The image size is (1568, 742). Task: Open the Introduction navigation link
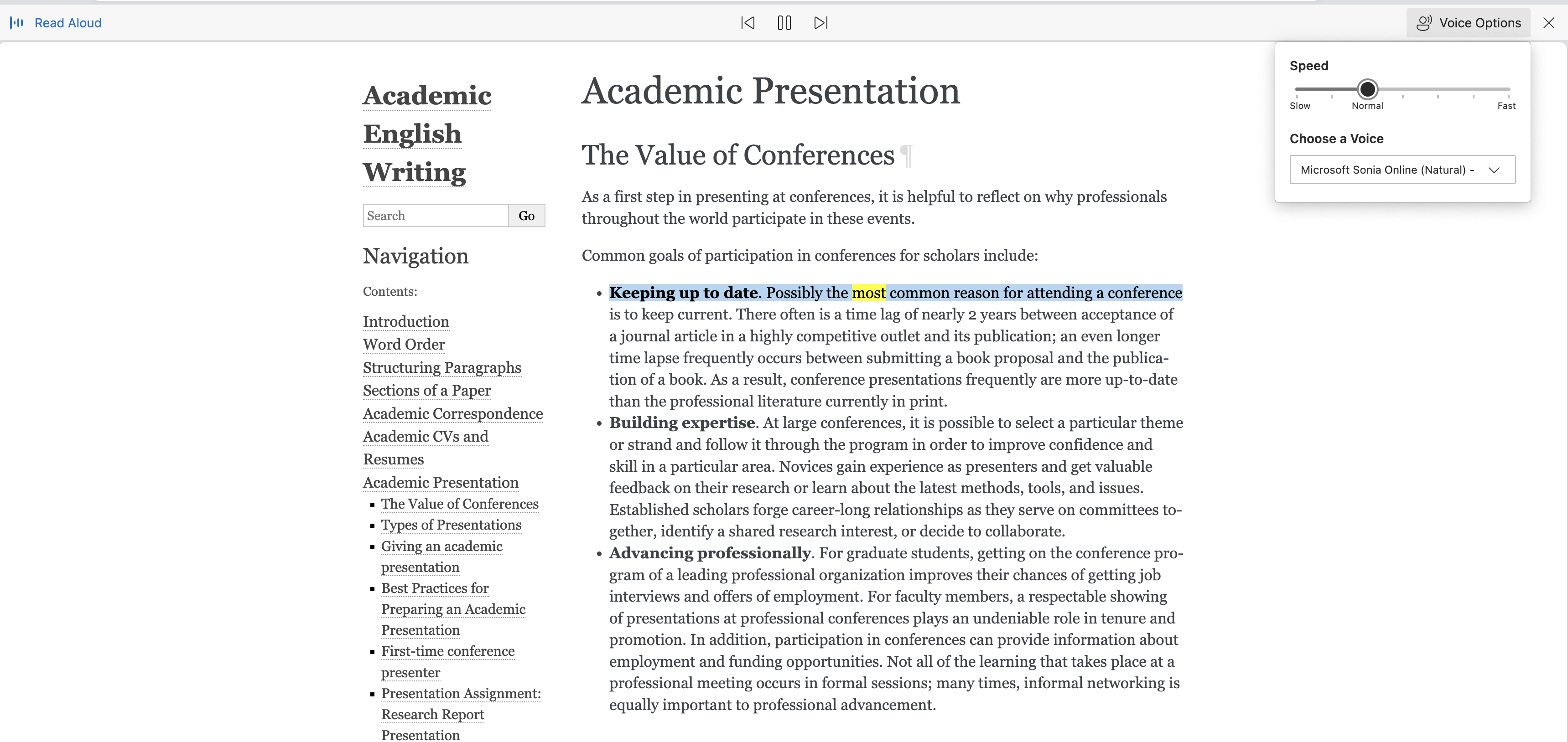(406, 321)
